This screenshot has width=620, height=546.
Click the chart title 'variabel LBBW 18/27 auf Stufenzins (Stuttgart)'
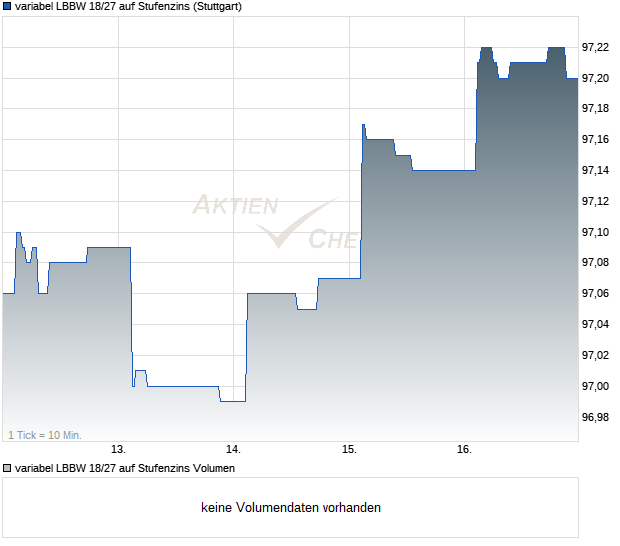pos(128,7)
